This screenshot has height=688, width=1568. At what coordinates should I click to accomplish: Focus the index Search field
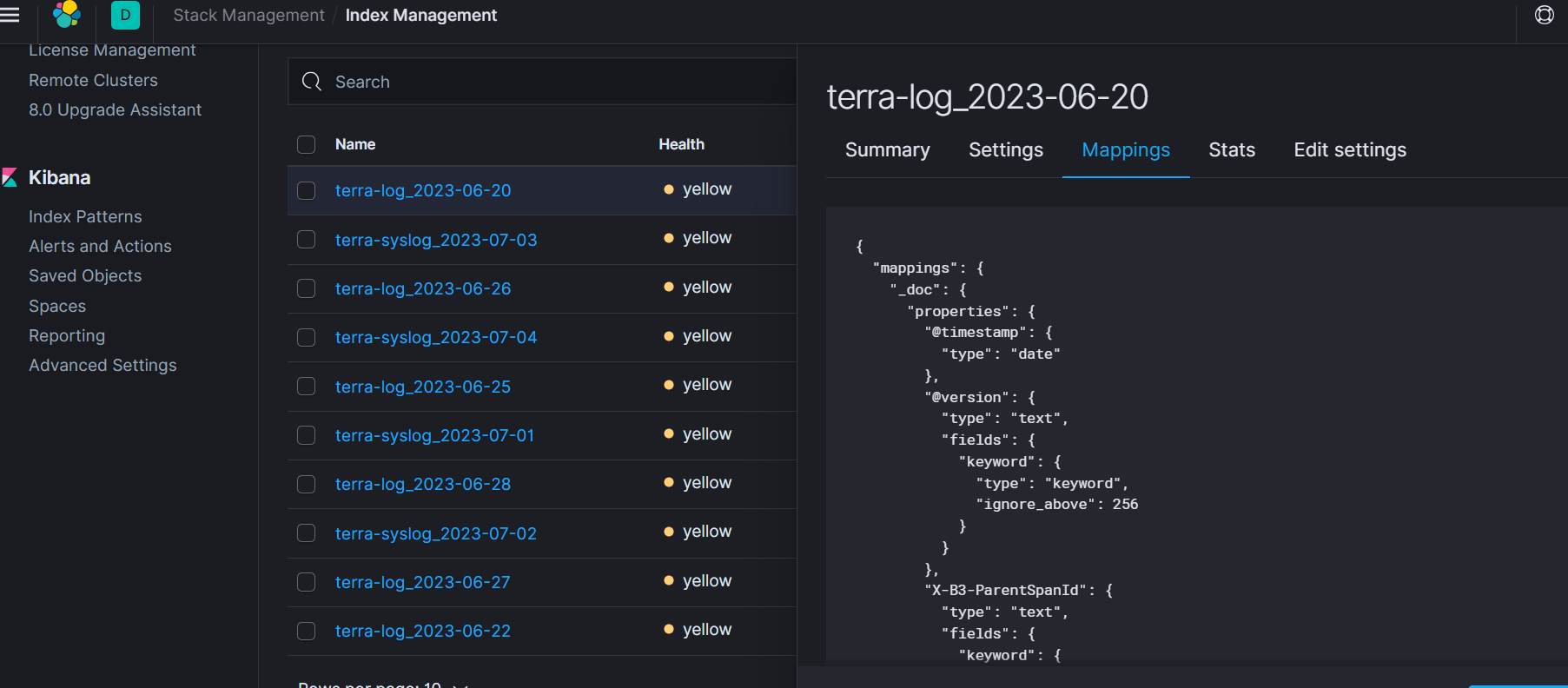[x=556, y=82]
